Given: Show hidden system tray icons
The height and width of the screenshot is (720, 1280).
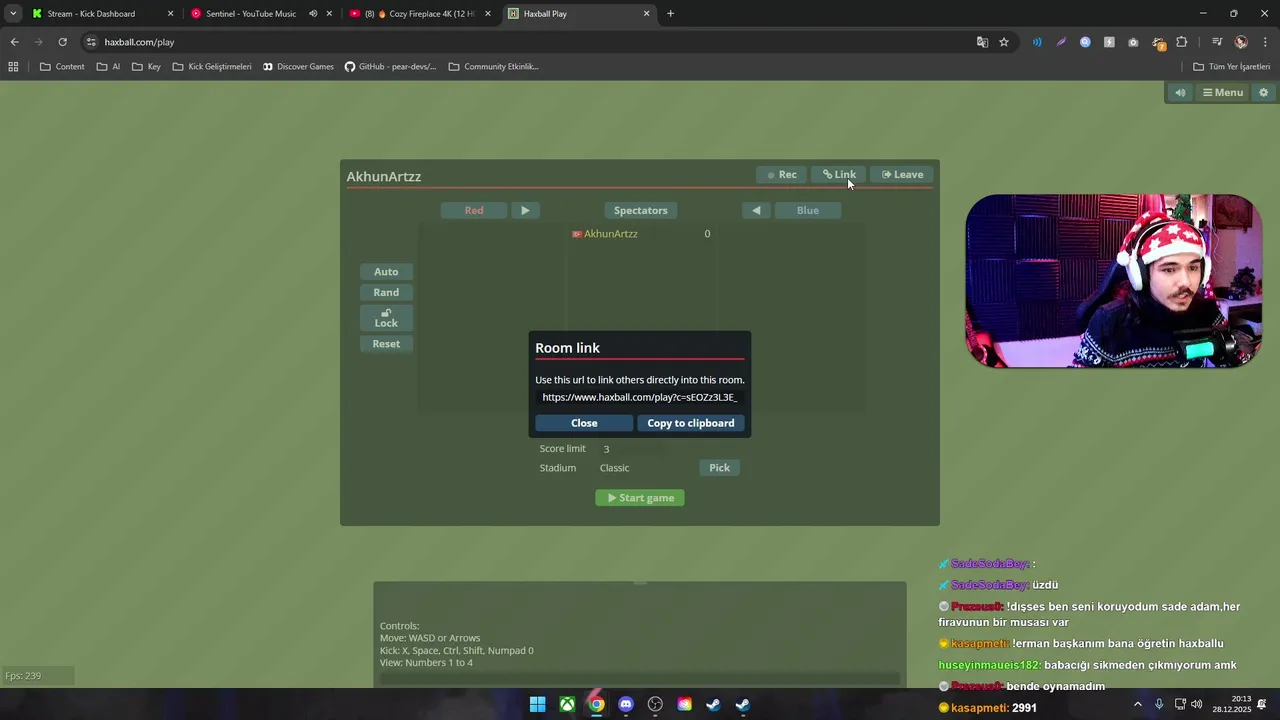Looking at the screenshot, I should 1137,704.
